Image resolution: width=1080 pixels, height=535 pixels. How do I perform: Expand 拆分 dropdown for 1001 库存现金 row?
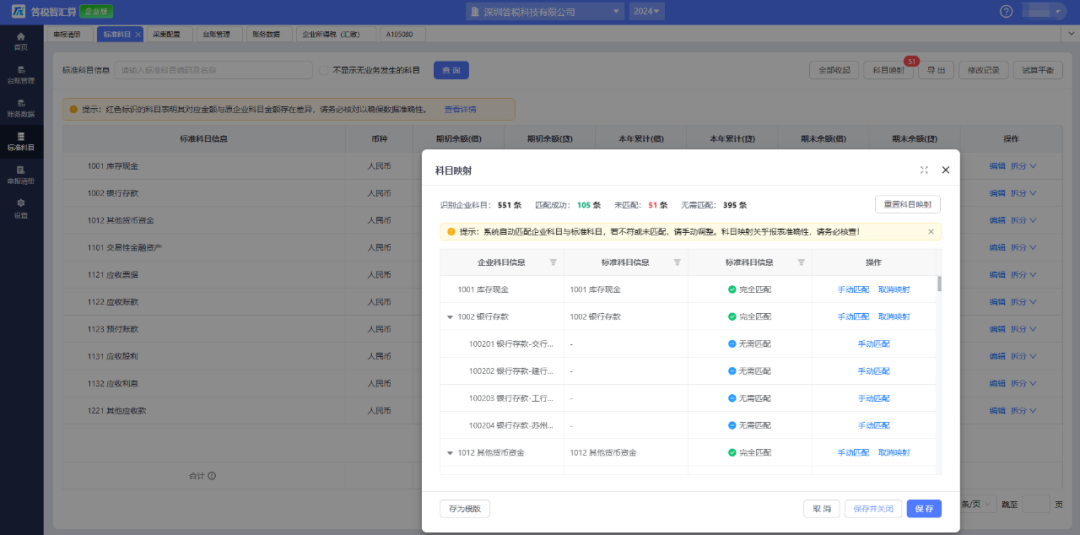coord(1023,166)
